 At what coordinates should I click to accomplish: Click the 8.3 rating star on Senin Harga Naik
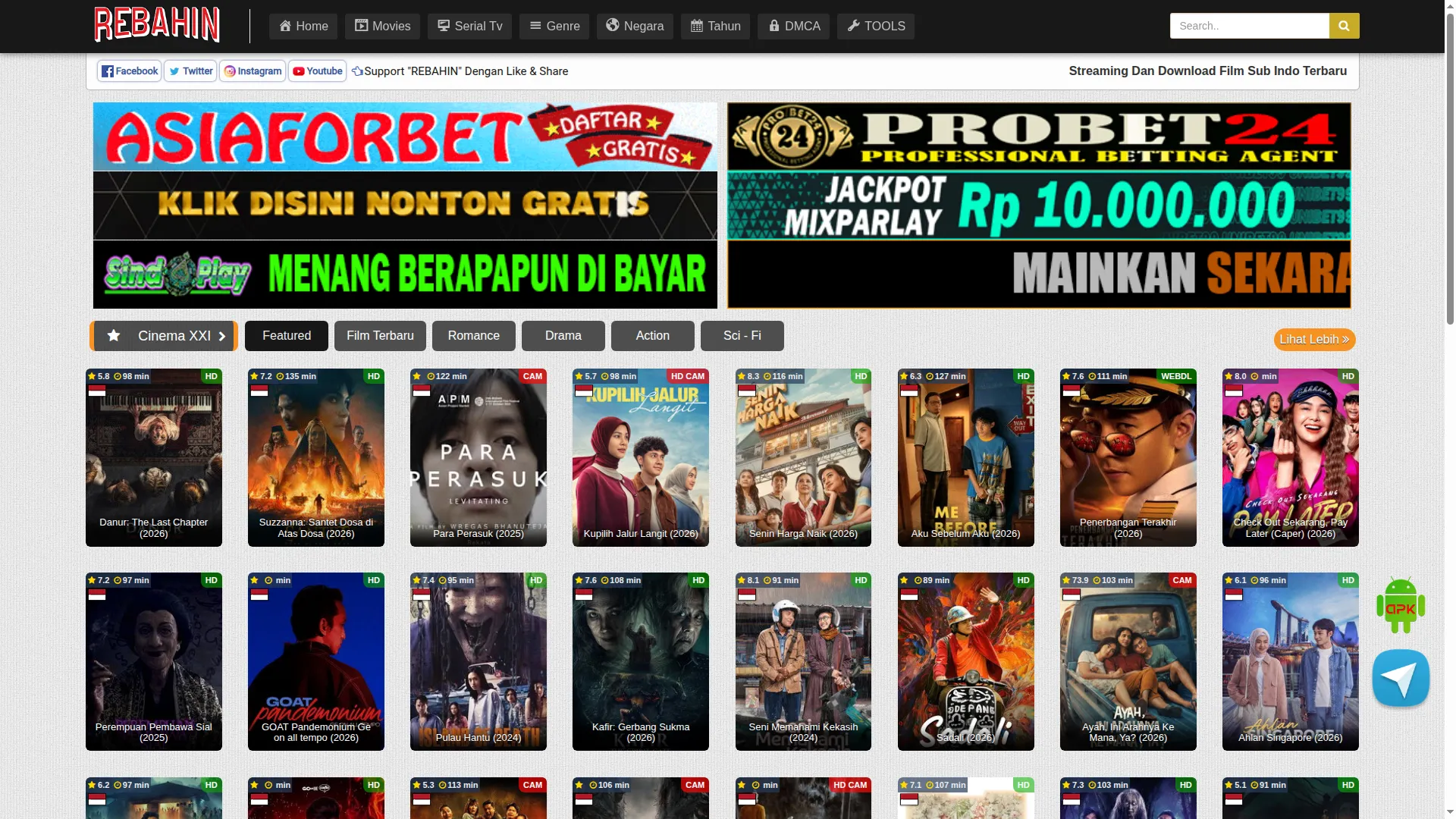pyautogui.click(x=742, y=376)
